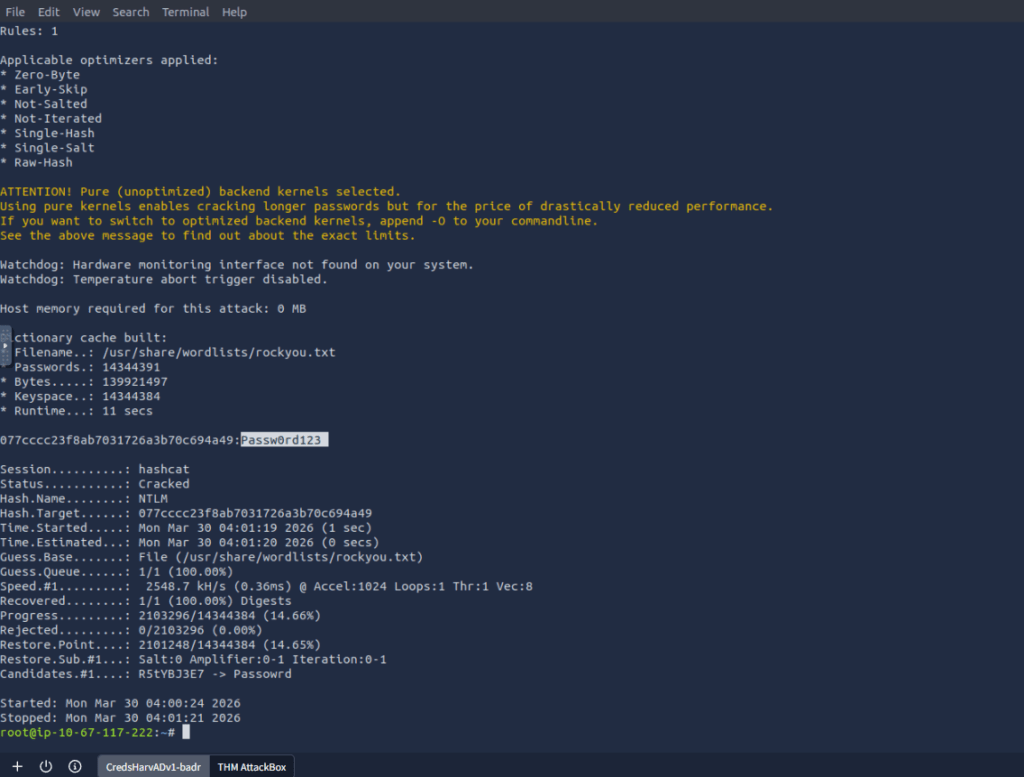The image size is (1024, 777).
Task: Click the Watchdog Temperature abort line
Action: (x=164, y=279)
